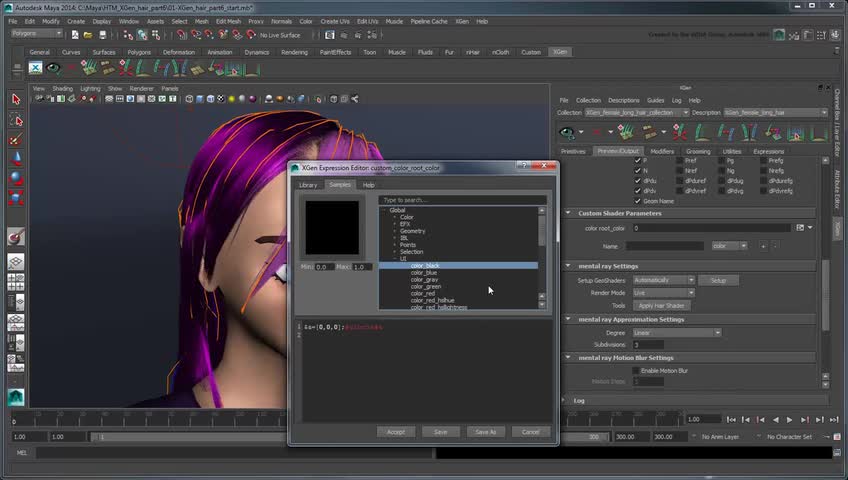Click the XGen panel eye preview icon
The image size is (848, 480).
click(568, 132)
